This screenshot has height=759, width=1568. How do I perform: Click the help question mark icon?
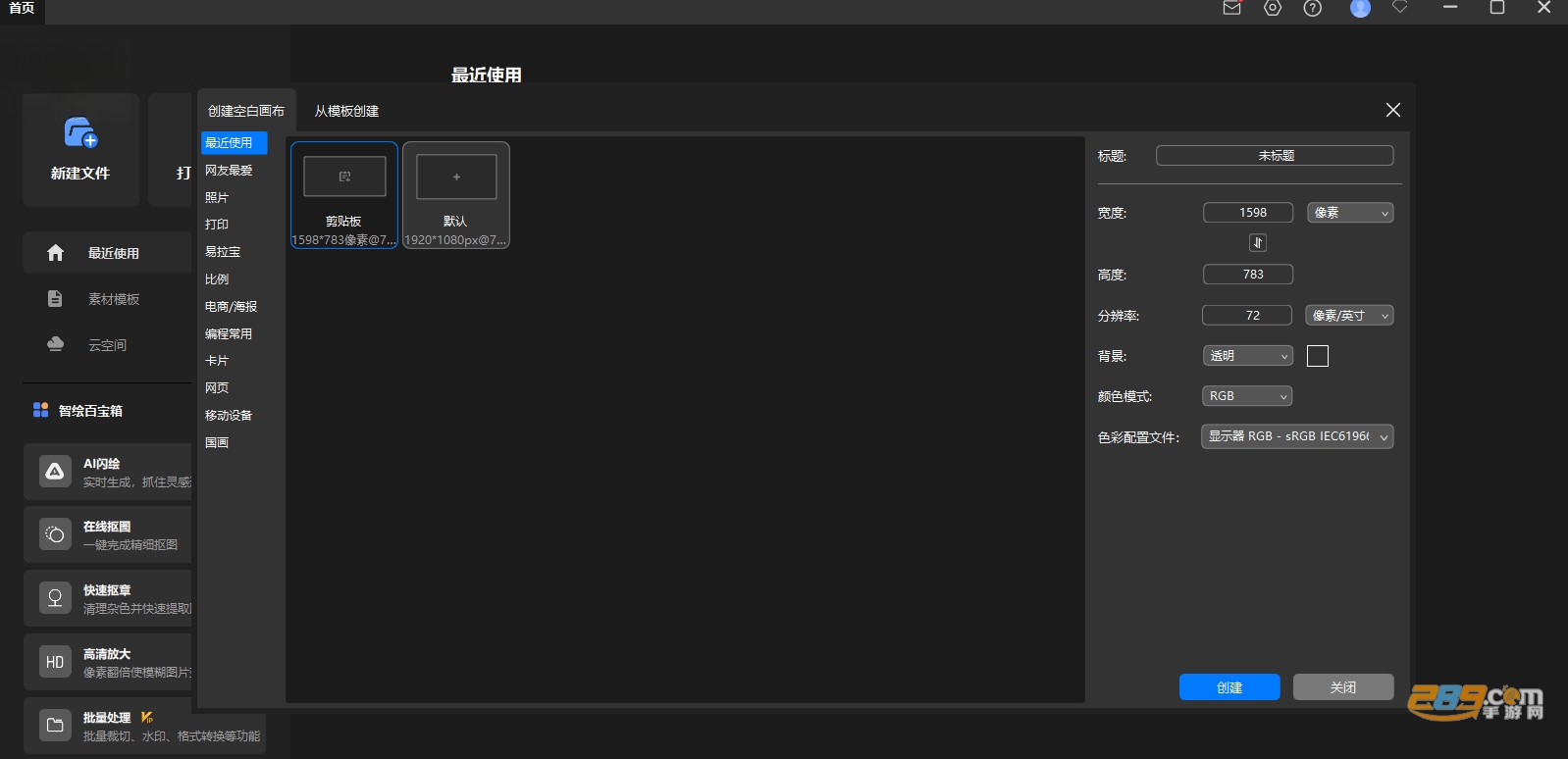click(1313, 8)
